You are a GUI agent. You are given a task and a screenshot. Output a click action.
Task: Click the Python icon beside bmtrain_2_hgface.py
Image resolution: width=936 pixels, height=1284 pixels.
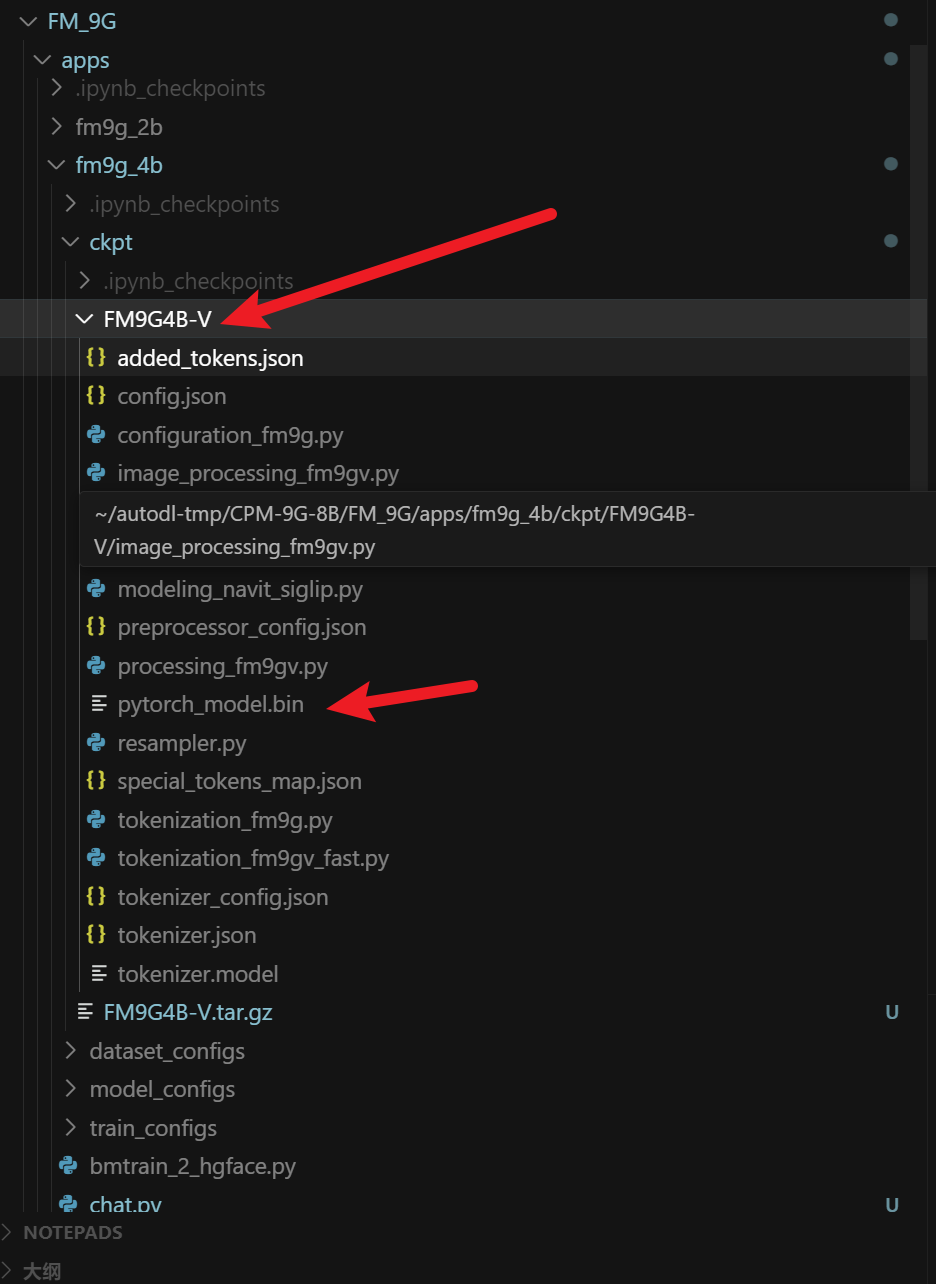tap(68, 1166)
